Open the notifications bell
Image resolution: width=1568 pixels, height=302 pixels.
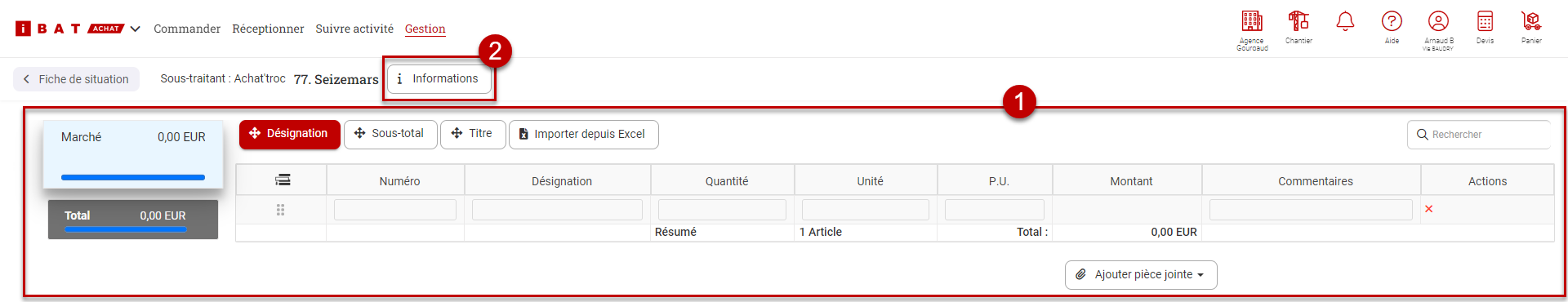click(x=1345, y=21)
